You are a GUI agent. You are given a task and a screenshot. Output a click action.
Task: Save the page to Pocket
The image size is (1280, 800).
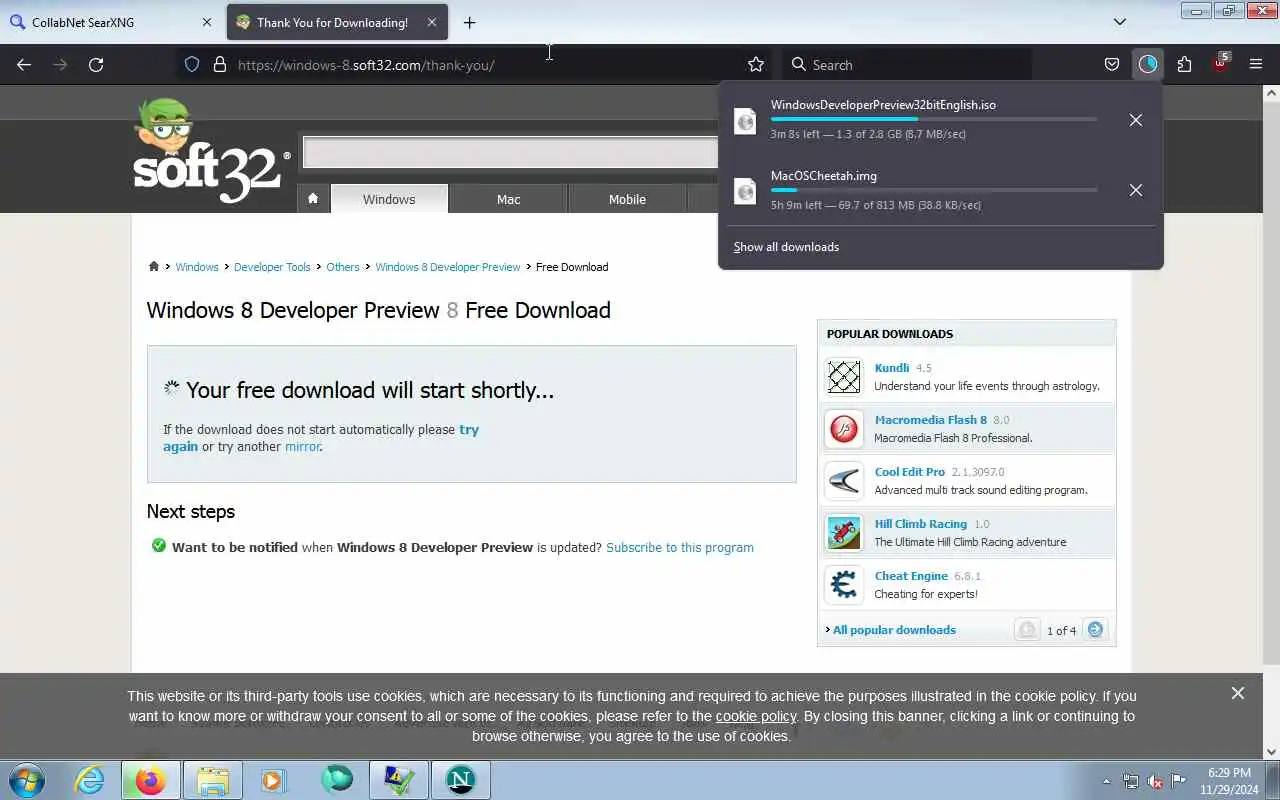[x=1111, y=65]
